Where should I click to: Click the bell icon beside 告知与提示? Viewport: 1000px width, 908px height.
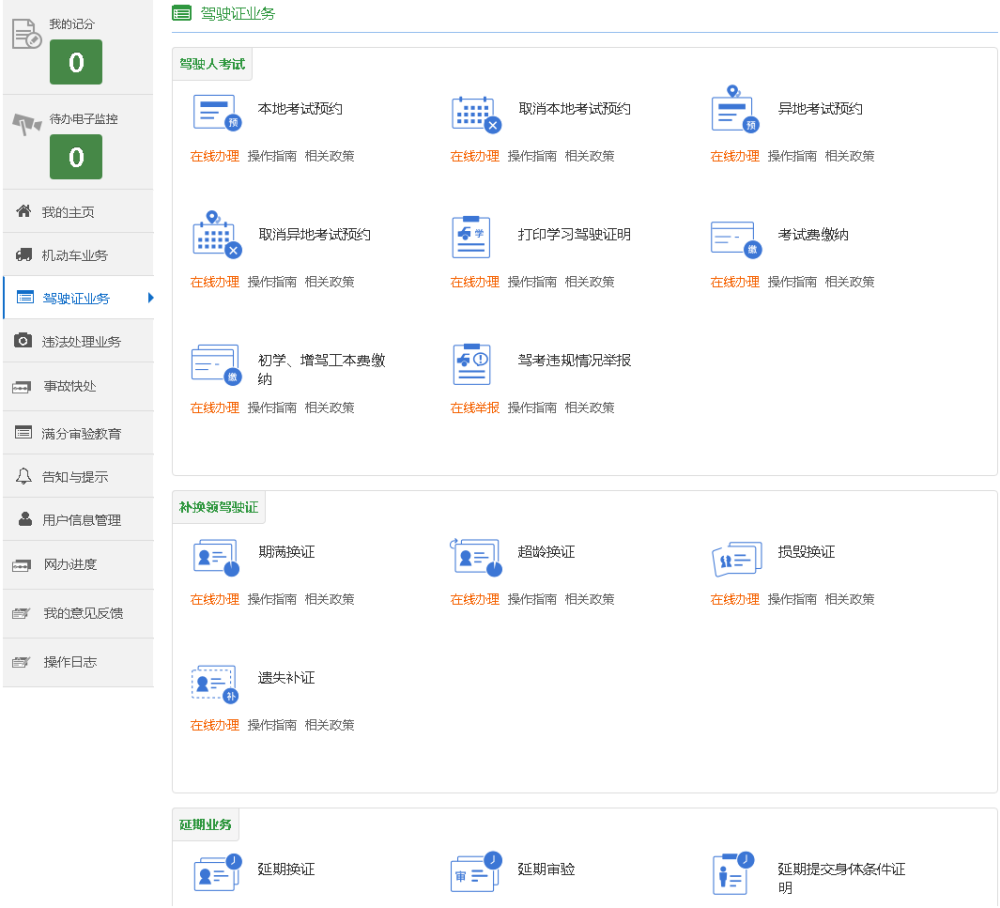pyautogui.click(x=24, y=476)
